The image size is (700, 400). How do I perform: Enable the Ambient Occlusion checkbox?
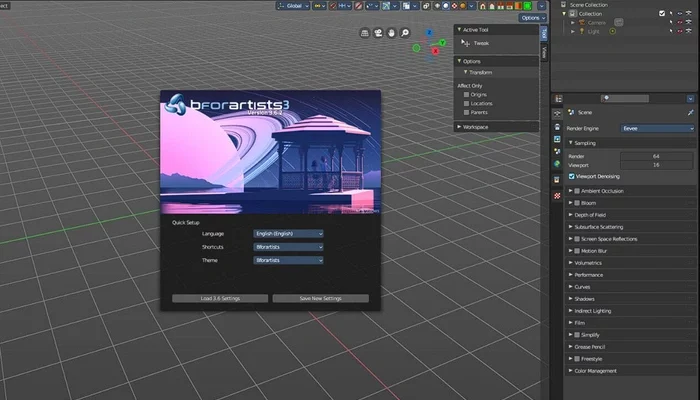point(577,191)
